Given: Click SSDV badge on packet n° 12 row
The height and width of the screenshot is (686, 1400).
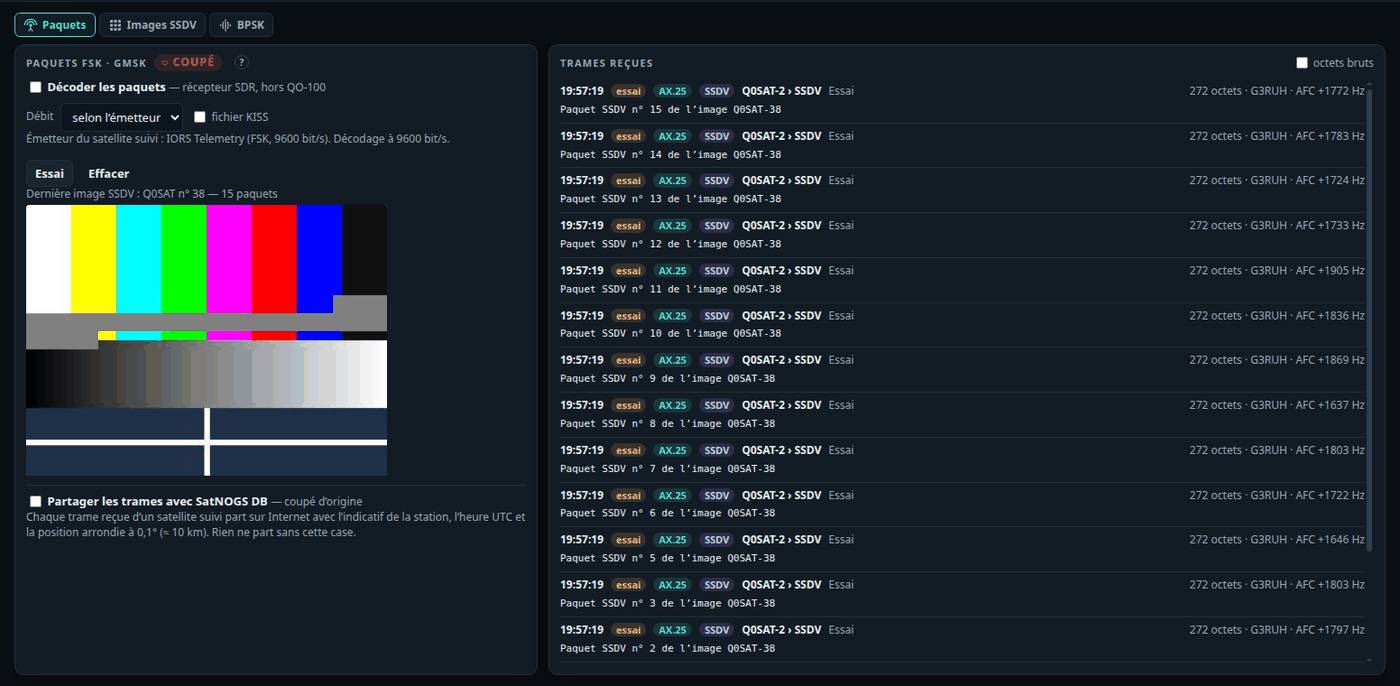Looking at the screenshot, I should click(x=716, y=226).
